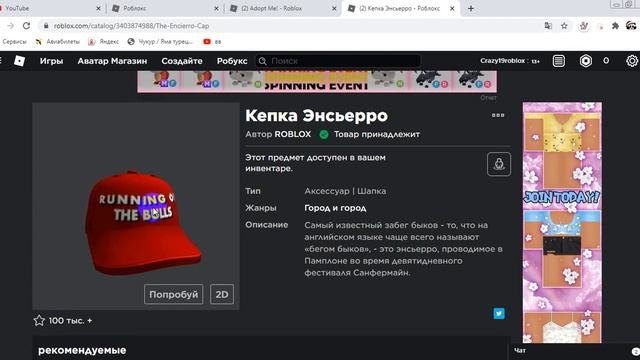Image resolution: width=640 pixels, height=360 pixels.
Task: Open the Сервисы bookmarks shortcut
Action: 14,42
